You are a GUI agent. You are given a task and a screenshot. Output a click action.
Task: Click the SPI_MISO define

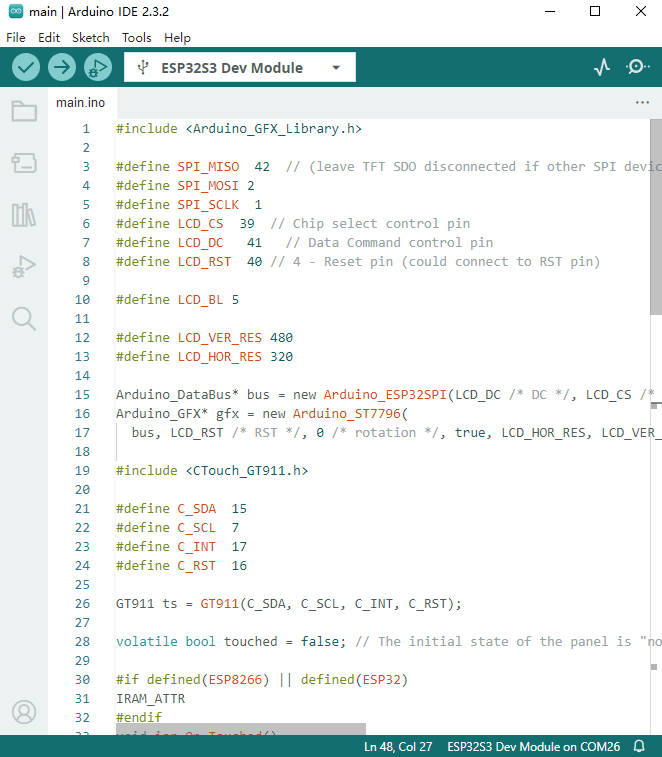208,167
